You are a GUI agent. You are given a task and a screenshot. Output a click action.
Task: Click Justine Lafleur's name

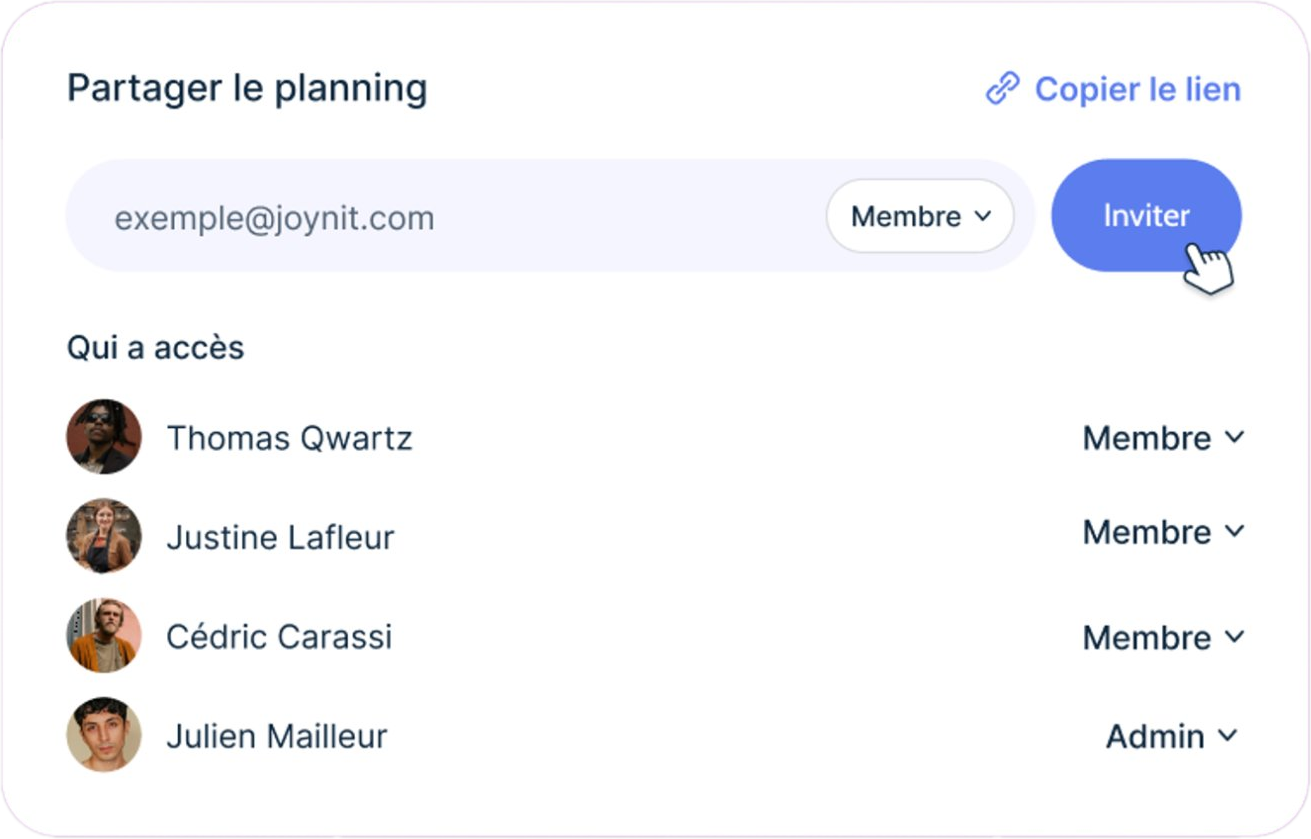pos(281,537)
